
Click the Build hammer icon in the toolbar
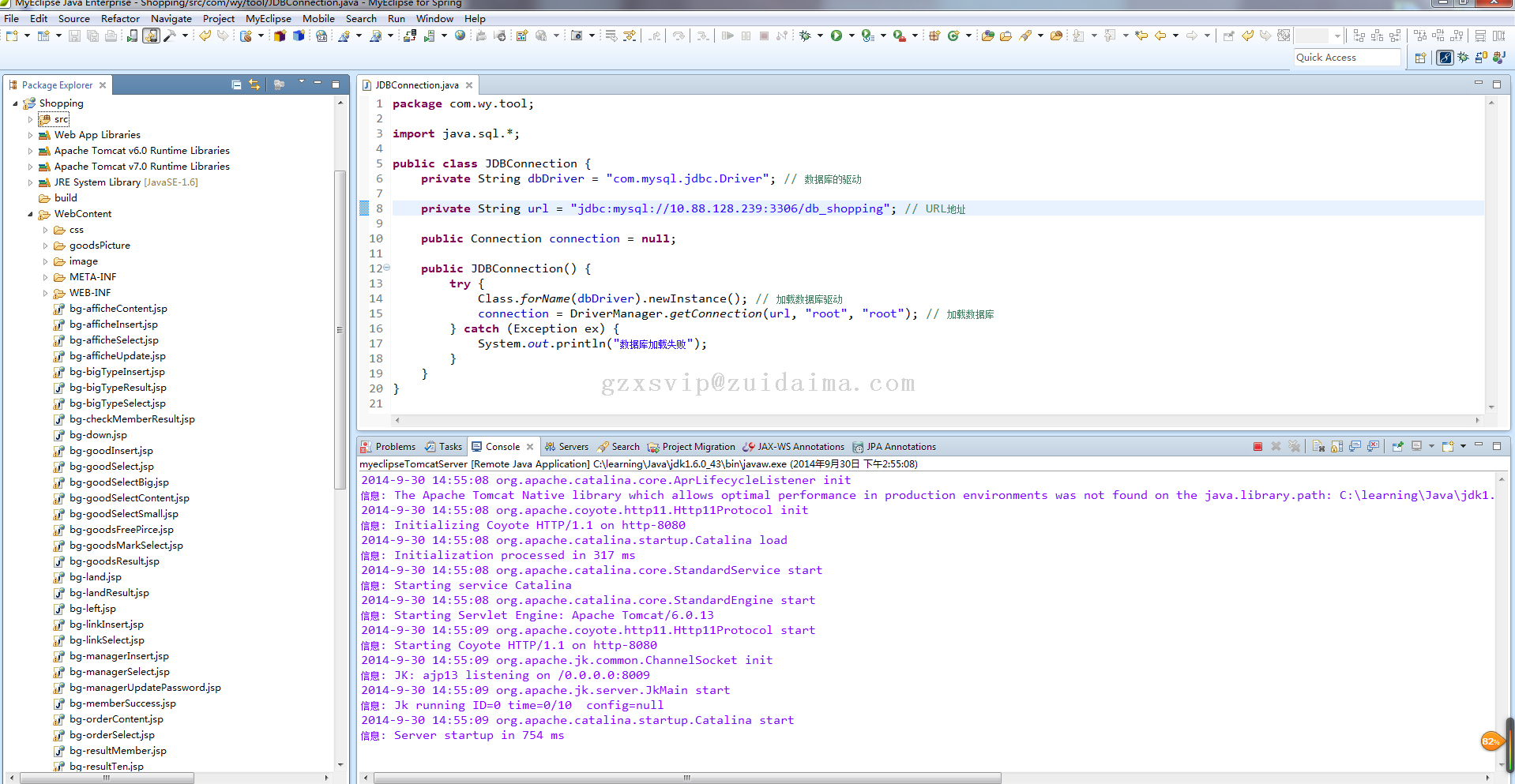(x=170, y=36)
